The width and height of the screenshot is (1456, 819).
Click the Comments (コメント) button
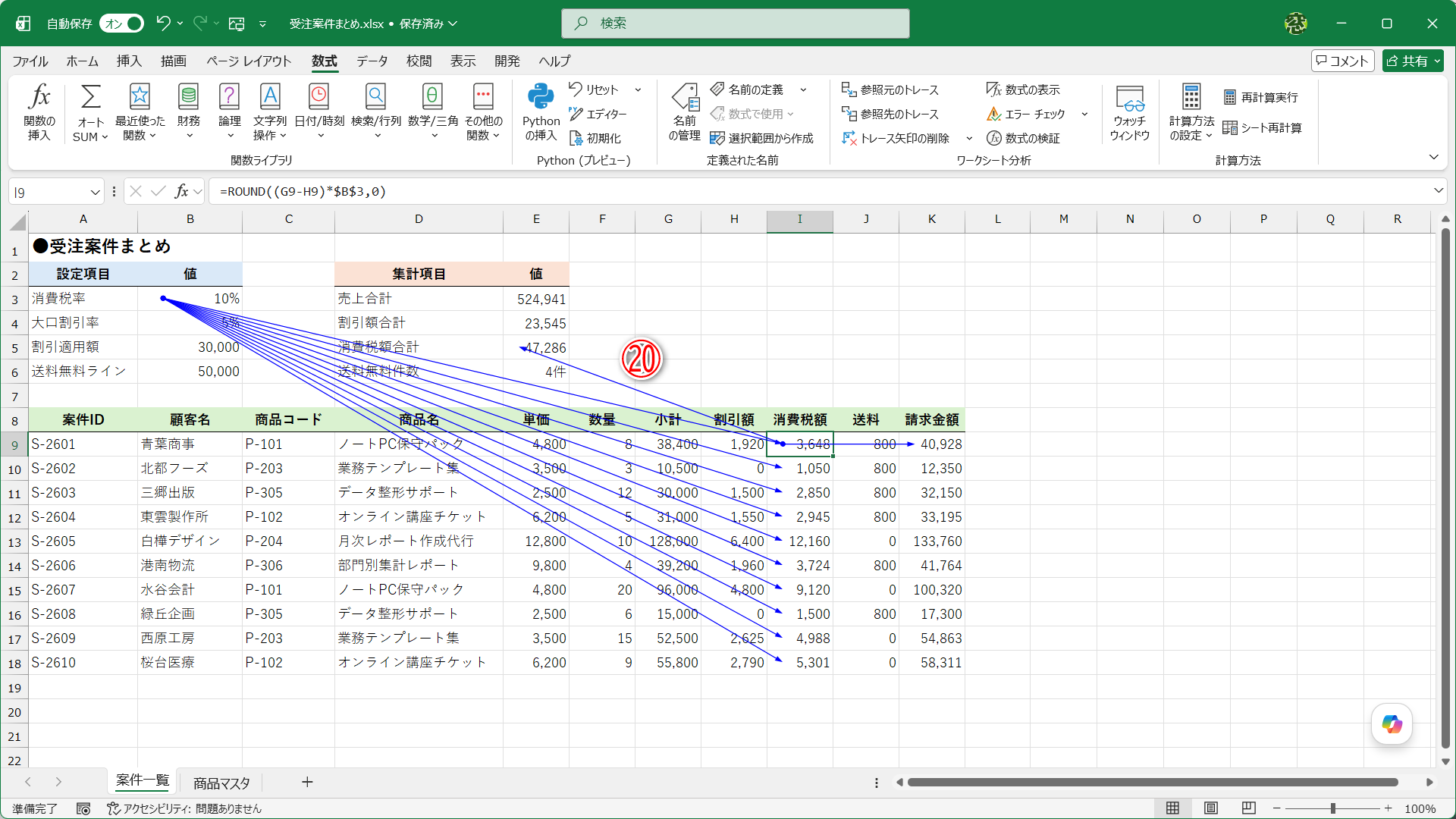coord(1342,61)
